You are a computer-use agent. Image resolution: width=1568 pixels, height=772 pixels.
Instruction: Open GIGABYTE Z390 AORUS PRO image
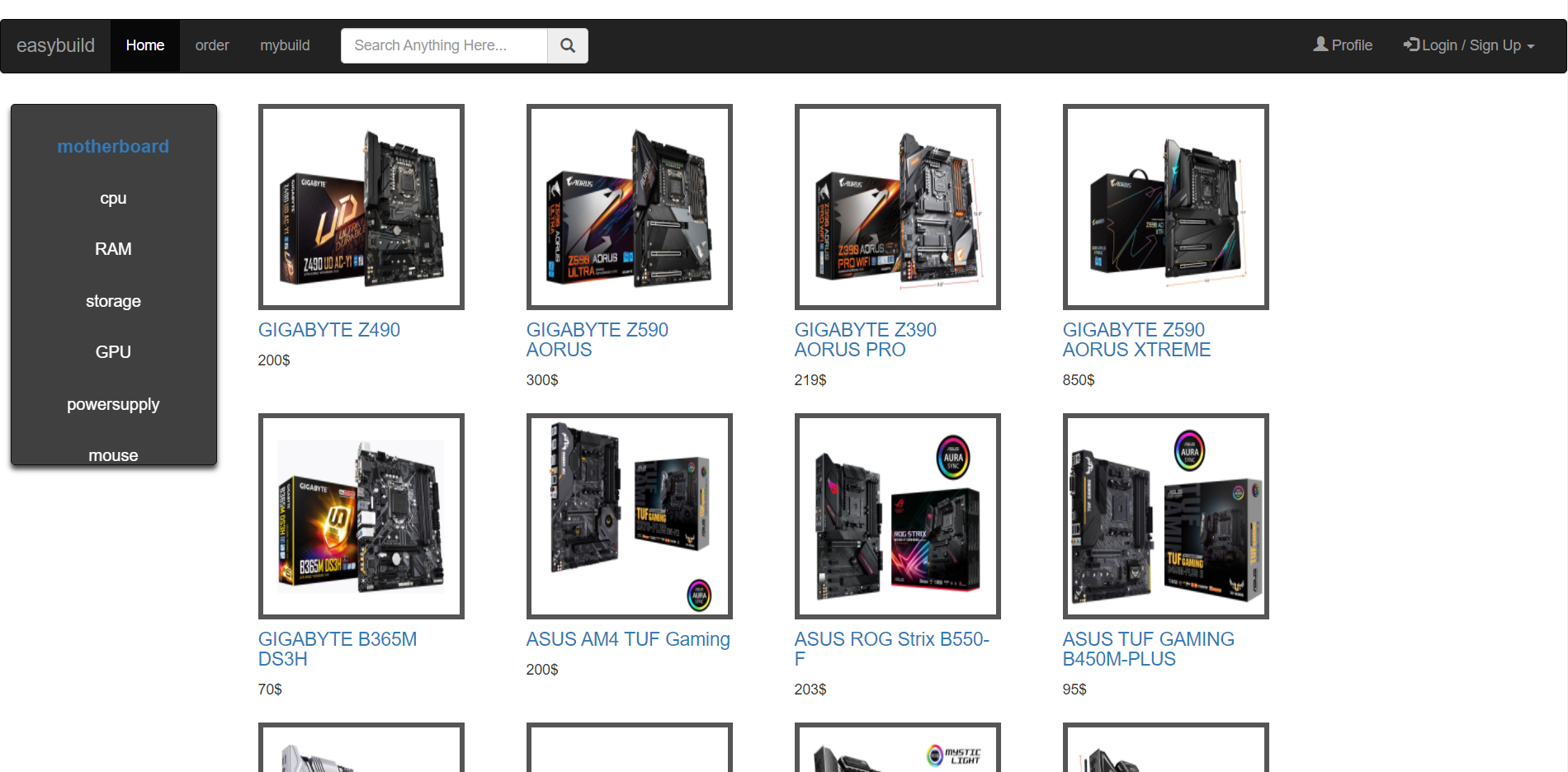coord(898,207)
